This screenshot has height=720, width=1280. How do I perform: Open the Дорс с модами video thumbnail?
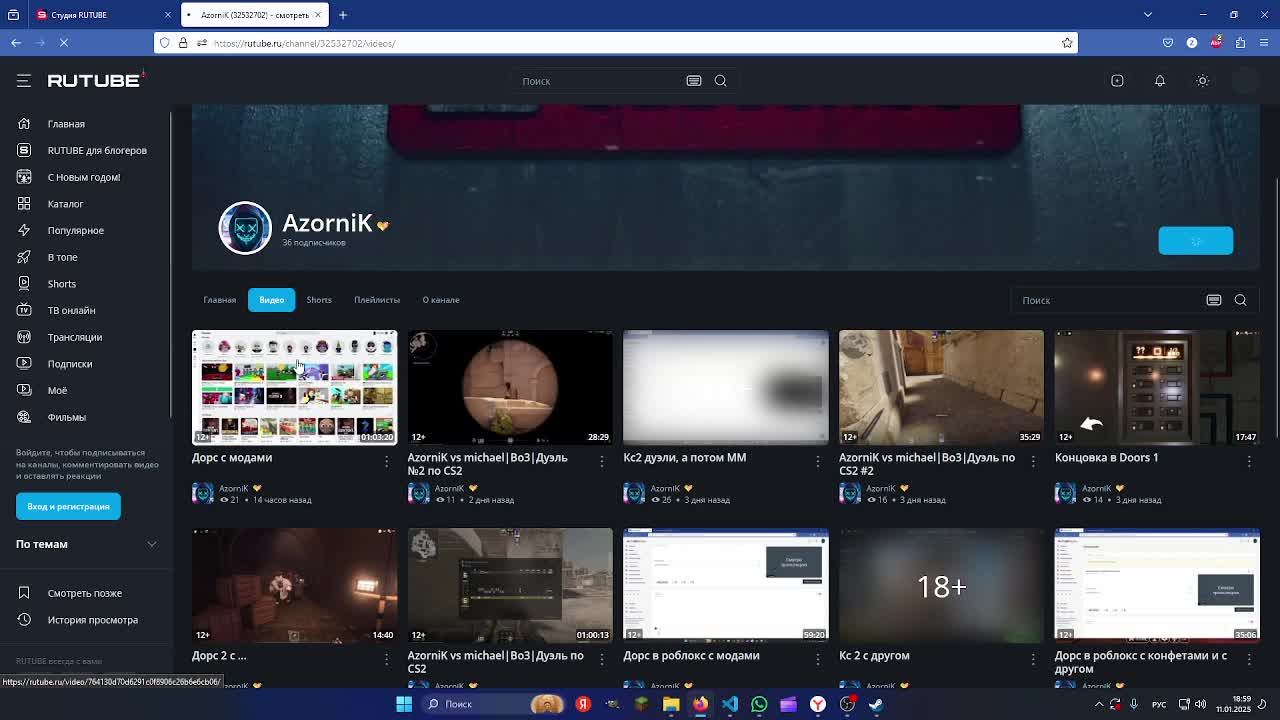coord(294,387)
